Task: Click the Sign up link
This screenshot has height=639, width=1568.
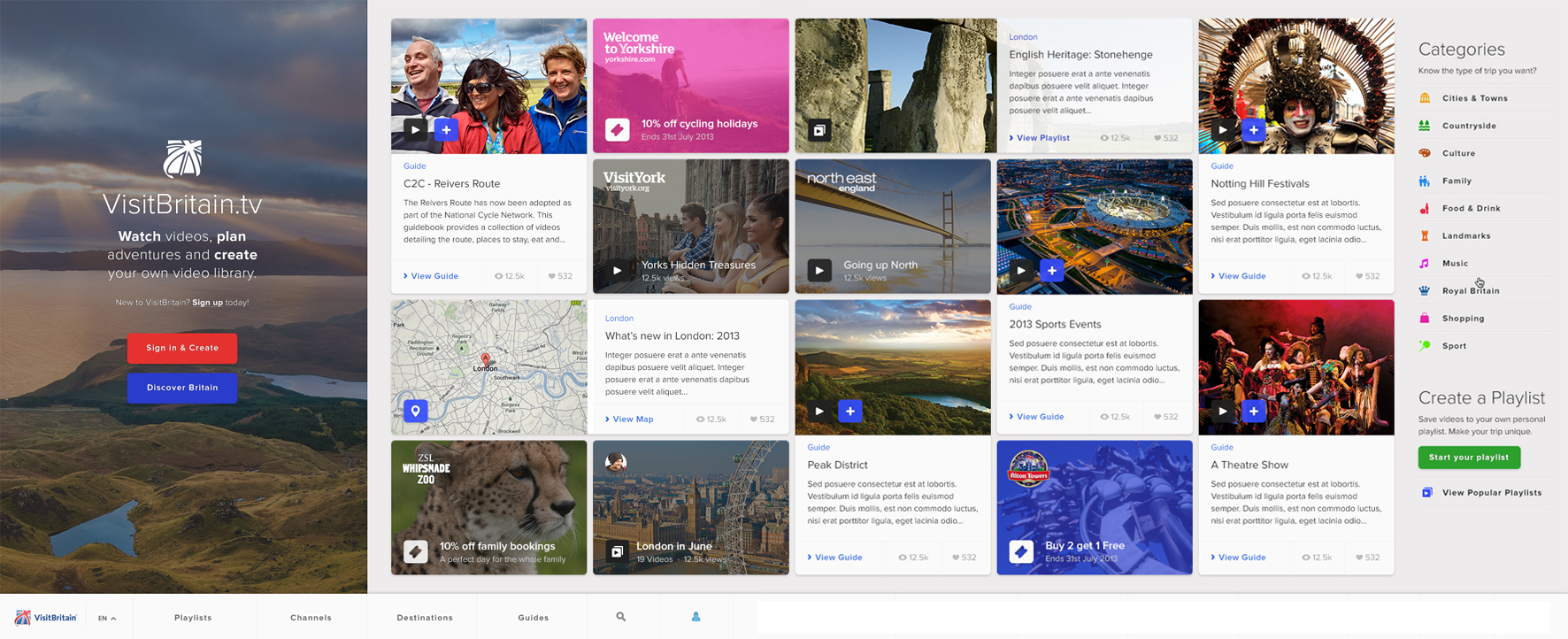Action: tap(208, 303)
